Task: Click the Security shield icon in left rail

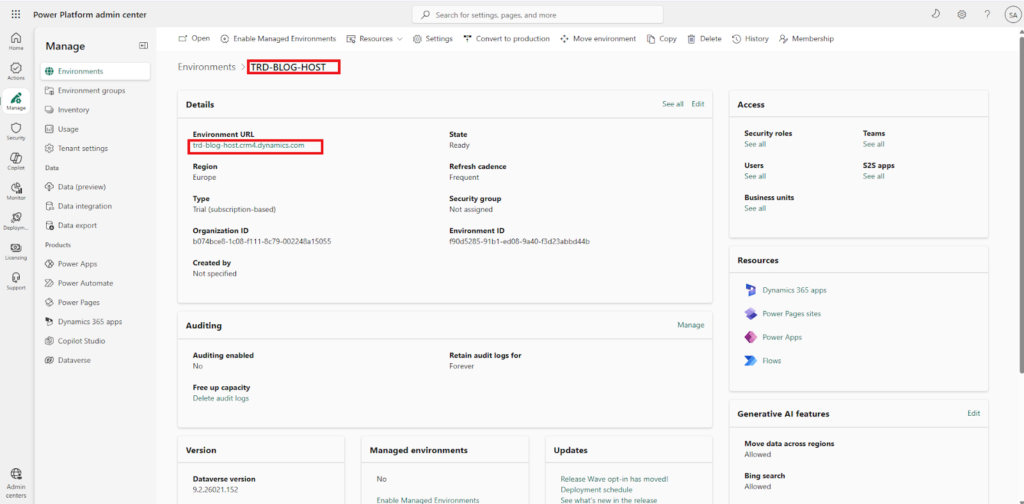Action: [16, 130]
